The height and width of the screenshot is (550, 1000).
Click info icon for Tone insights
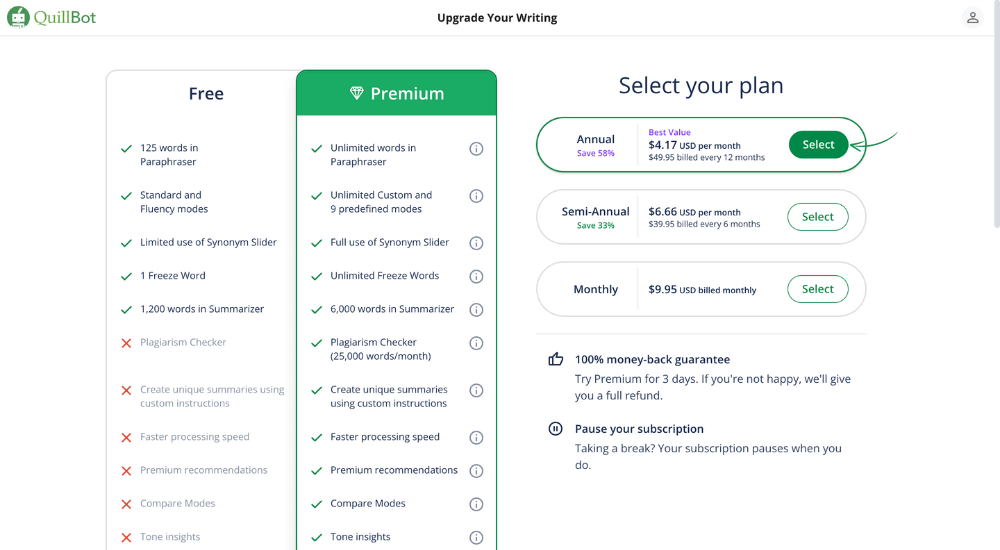point(476,537)
